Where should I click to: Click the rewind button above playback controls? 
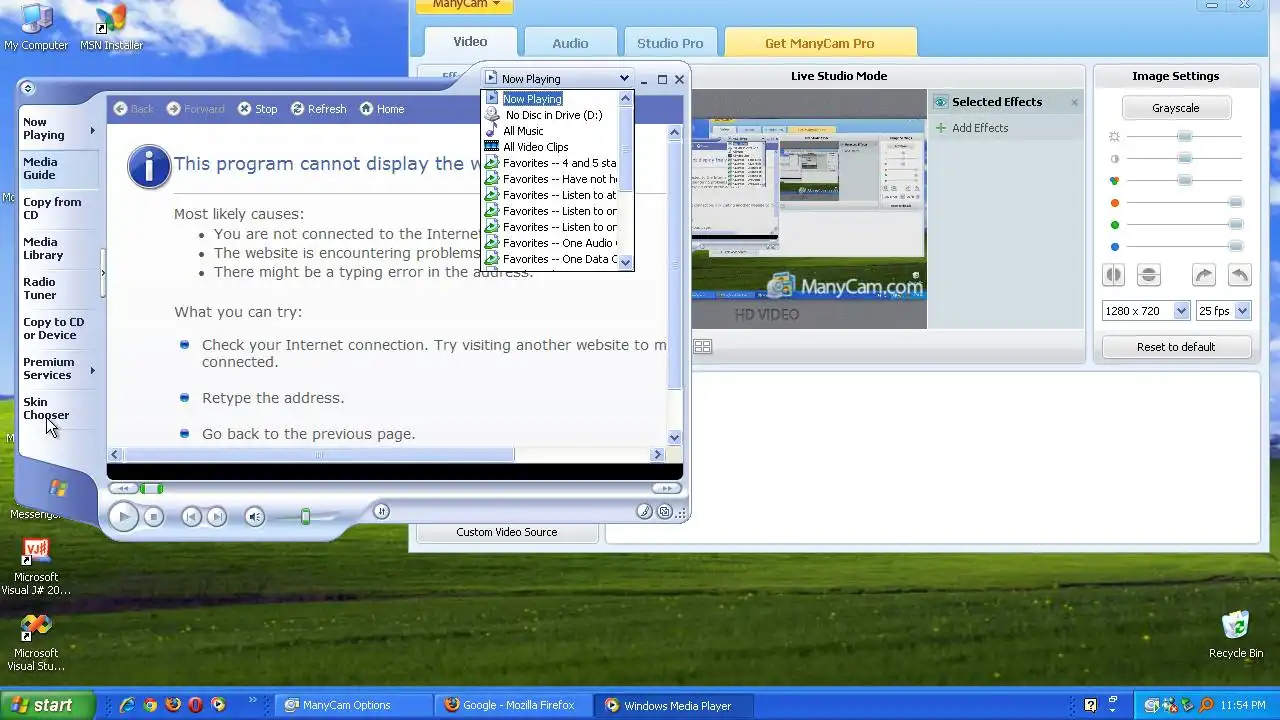pos(123,488)
